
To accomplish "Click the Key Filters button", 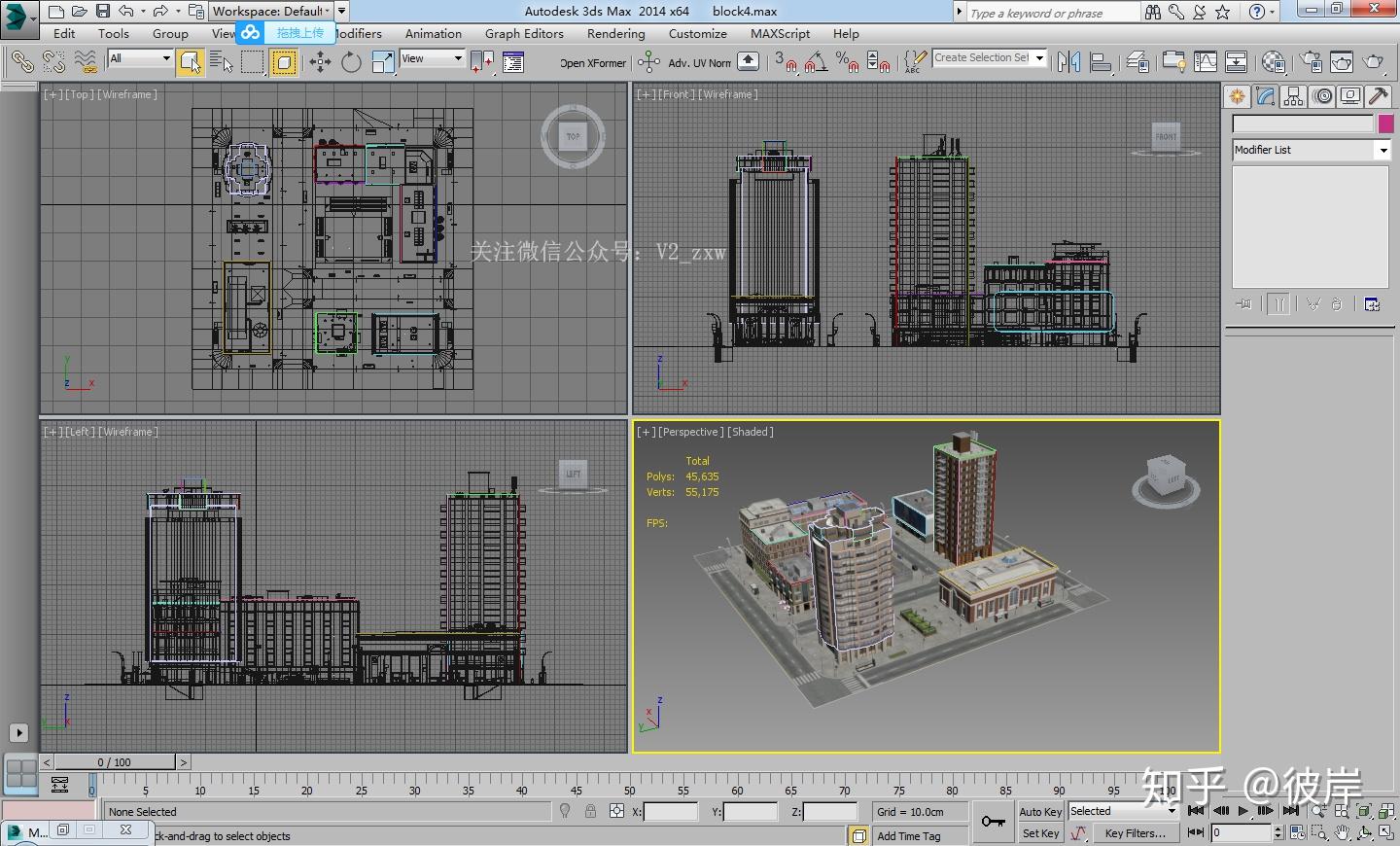I will 1135,833.
